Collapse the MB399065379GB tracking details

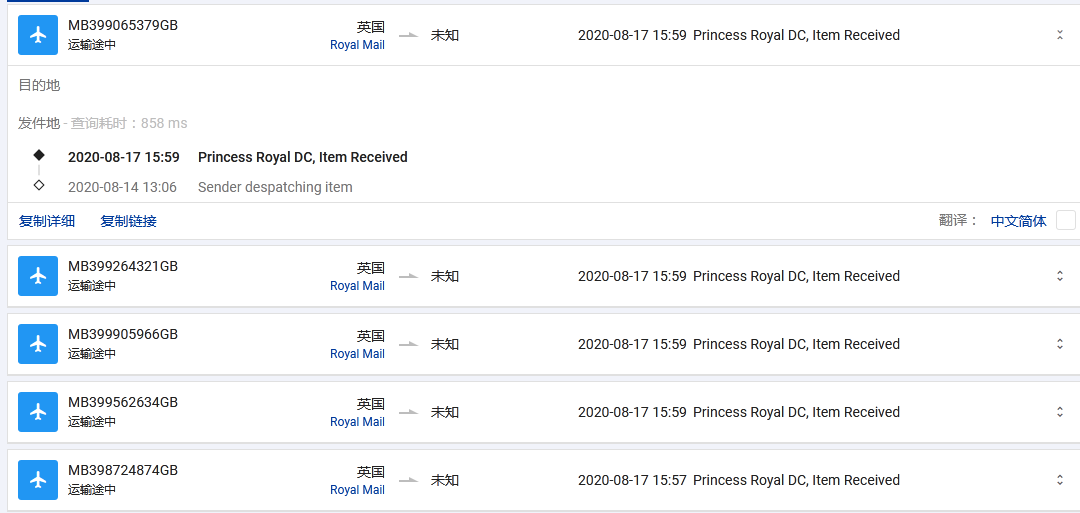(x=1060, y=35)
